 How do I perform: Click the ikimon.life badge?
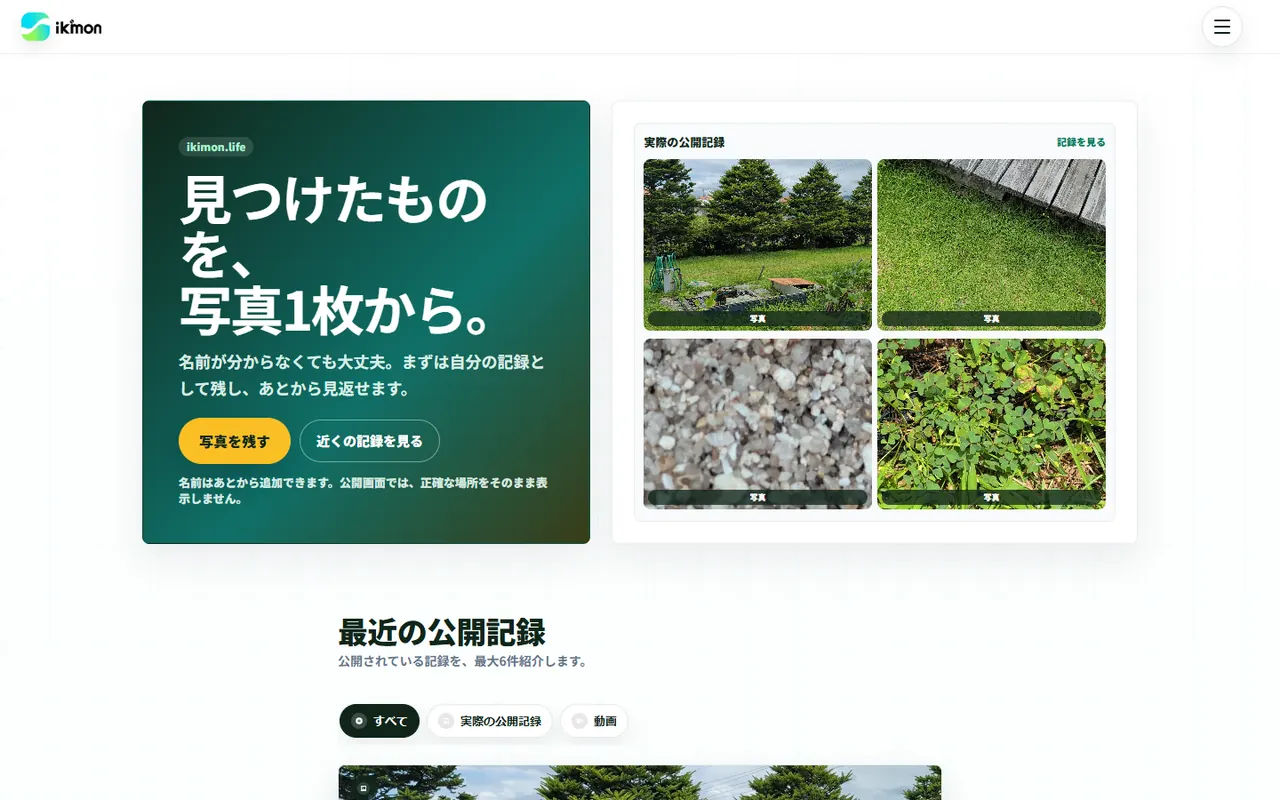click(x=216, y=147)
